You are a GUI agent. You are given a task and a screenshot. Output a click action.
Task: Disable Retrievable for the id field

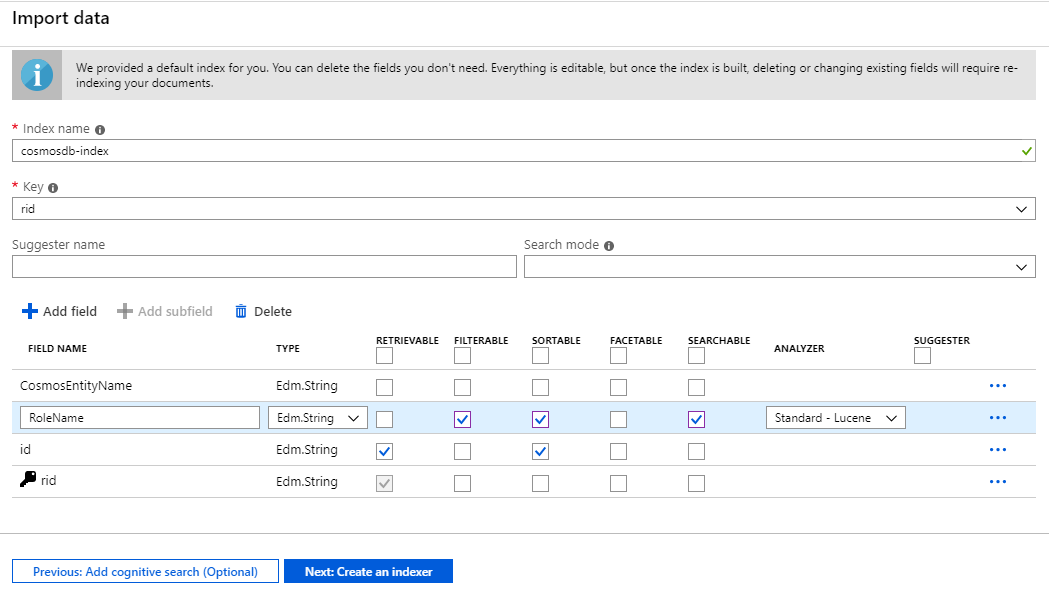(385, 451)
